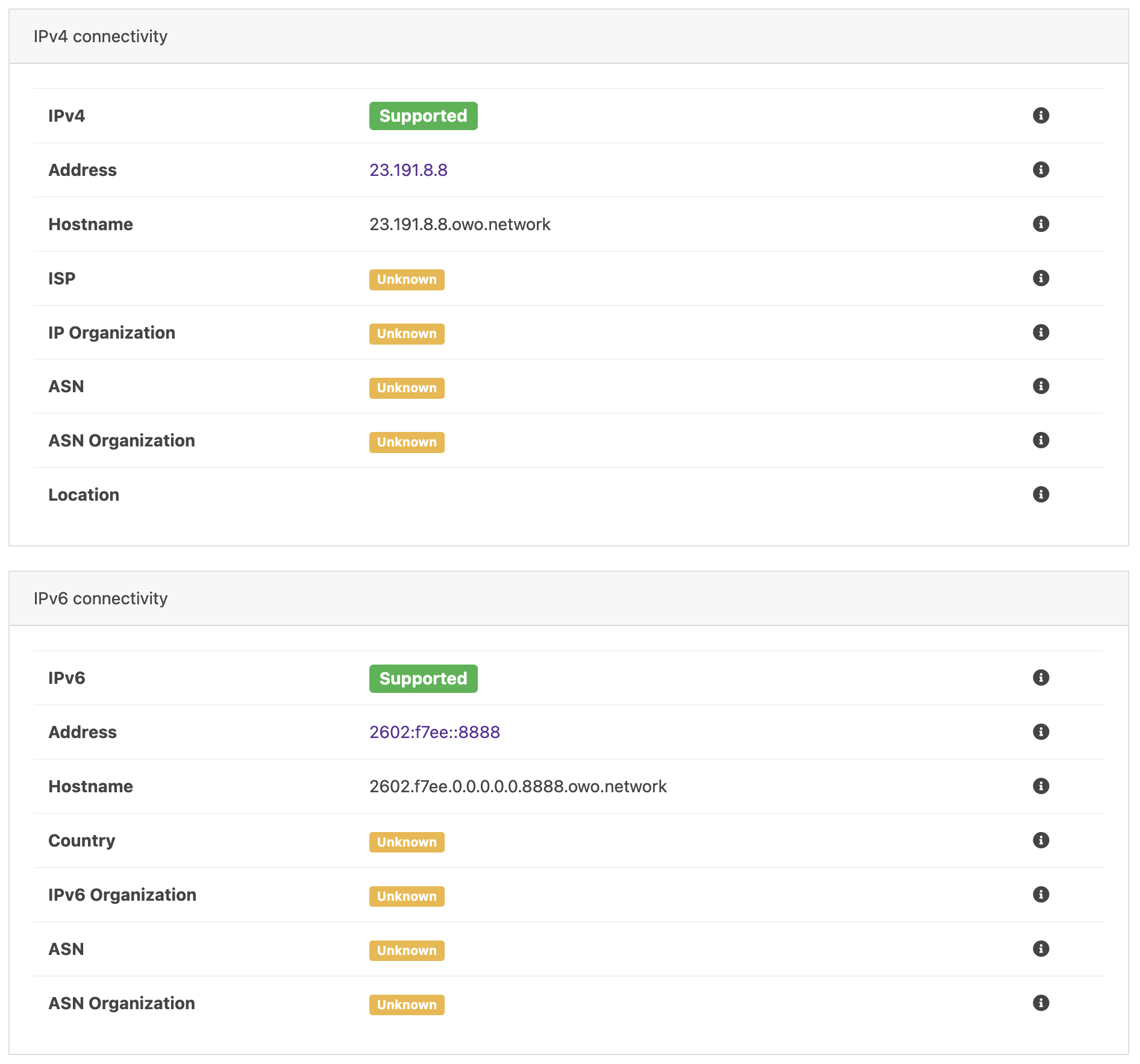The width and height of the screenshot is (1140, 1064).
Task: Click the Location row label
Action: 84,495
